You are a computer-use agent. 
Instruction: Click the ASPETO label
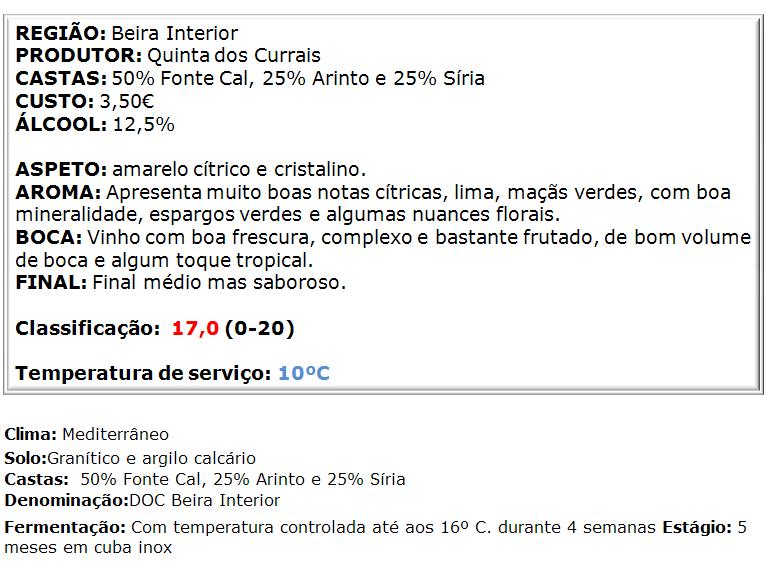pos(61,170)
